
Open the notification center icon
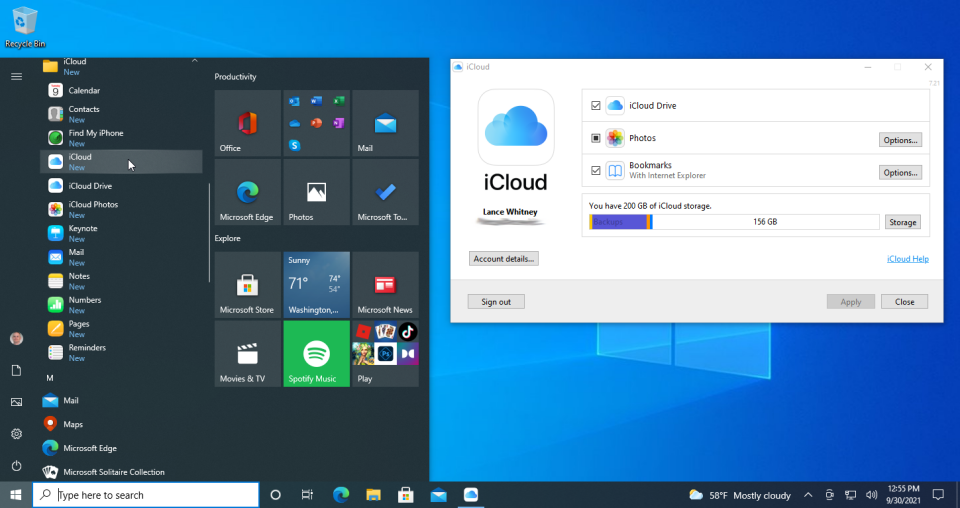click(938, 495)
